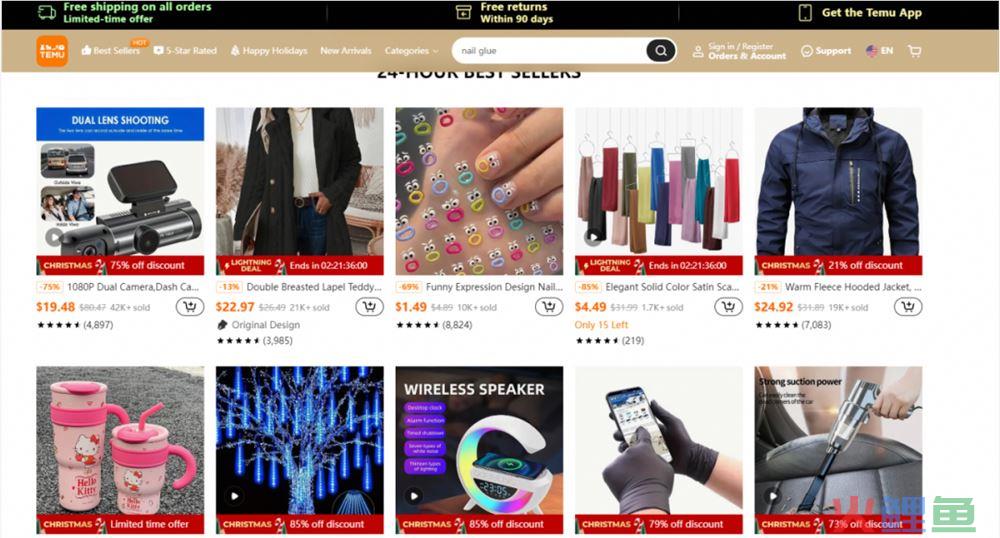Open the 5-Star Rated page
The height and width of the screenshot is (538, 1000).
click(x=186, y=51)
